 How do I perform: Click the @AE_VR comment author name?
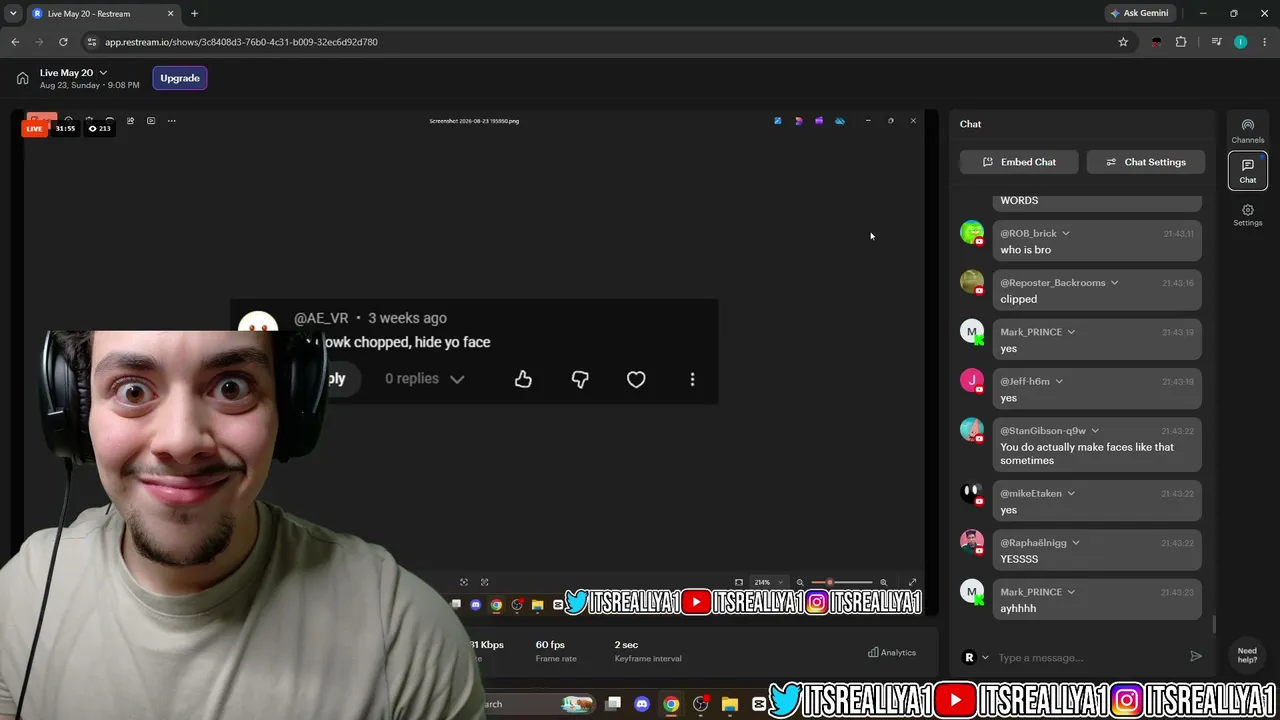point(321,318)
